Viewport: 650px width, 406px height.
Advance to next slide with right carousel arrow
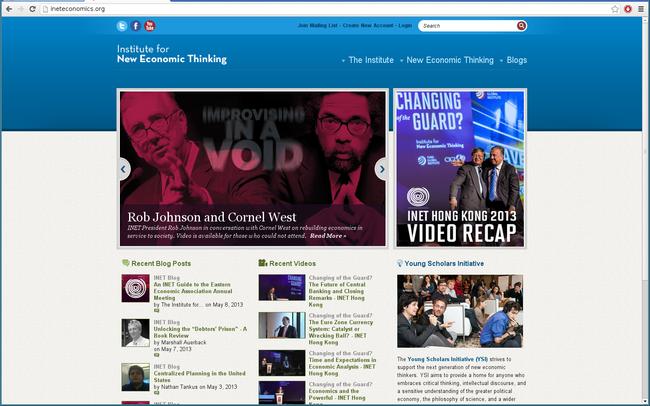coord(382,169)
